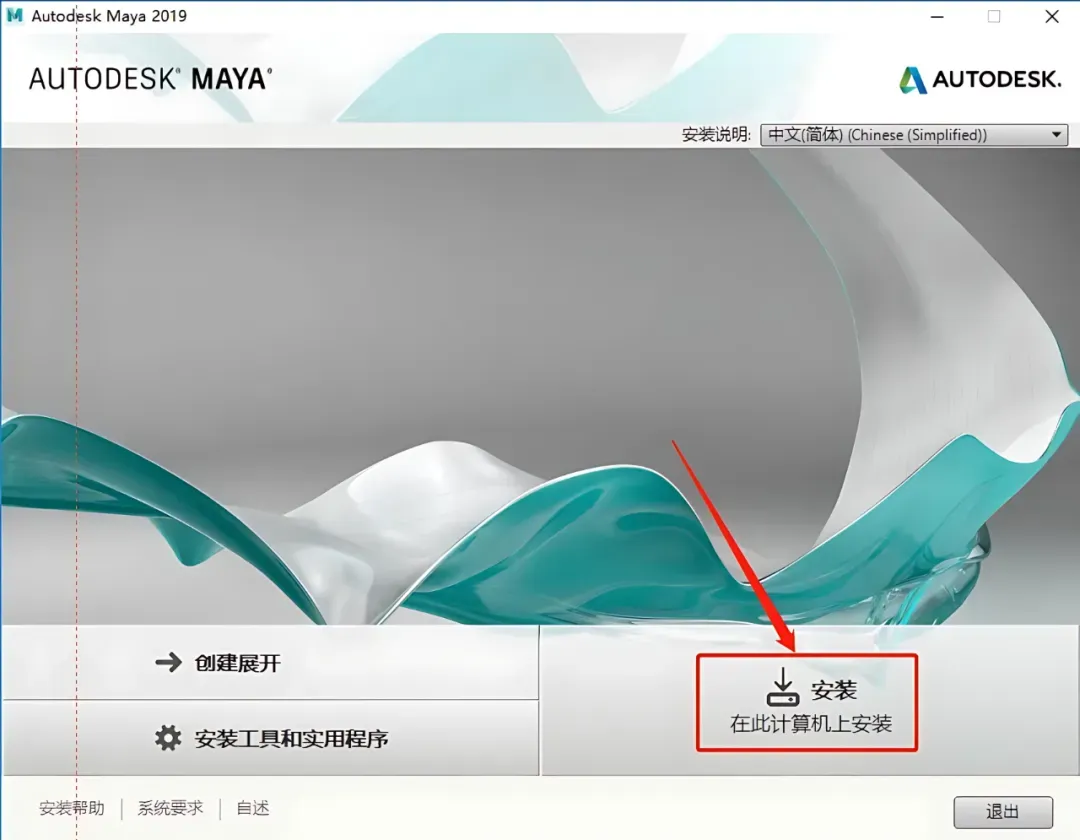Click the Maya app icon in title bar

[x=14, y=16]
